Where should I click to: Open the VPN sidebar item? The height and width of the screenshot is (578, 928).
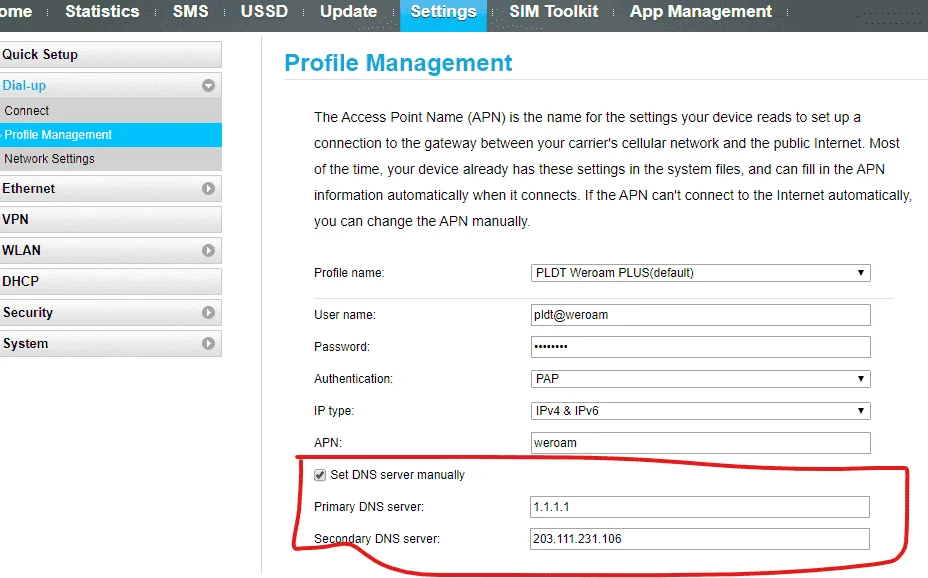click(x=111, y=219)
